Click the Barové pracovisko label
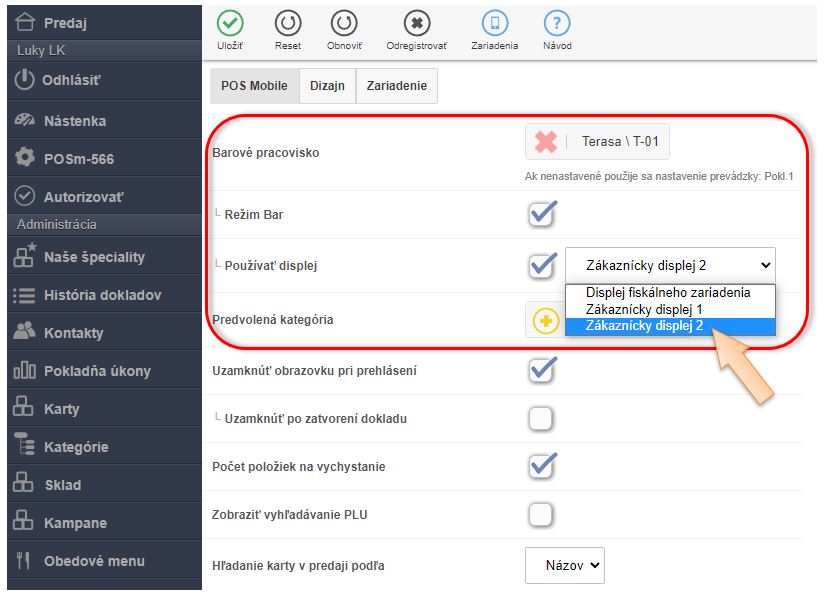Image resolution: width=833 pixels, height=596 pixels. click(x=266, y=153)
